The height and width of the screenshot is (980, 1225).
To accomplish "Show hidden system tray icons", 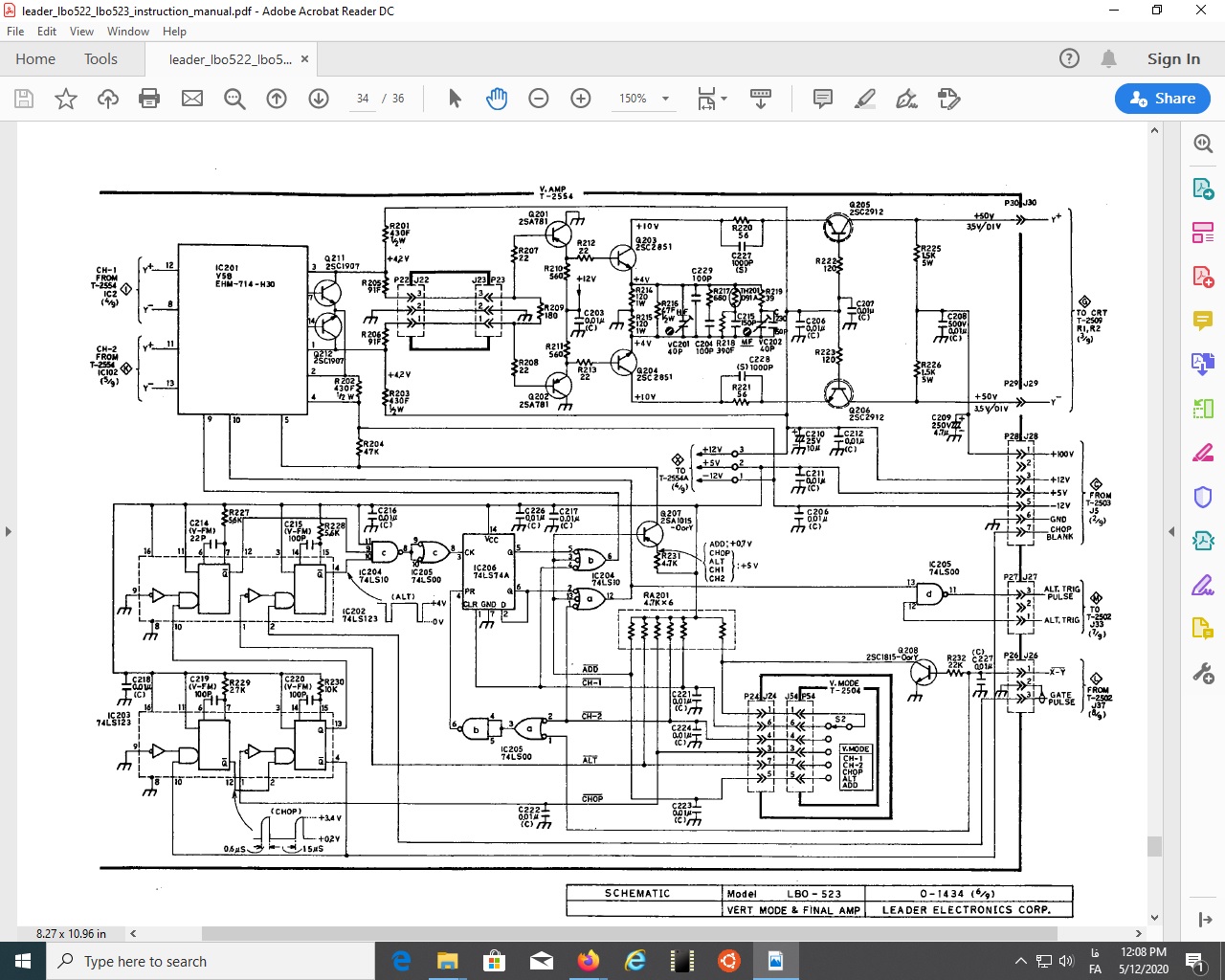I will pyautogui.click(x=1020, y=961).
